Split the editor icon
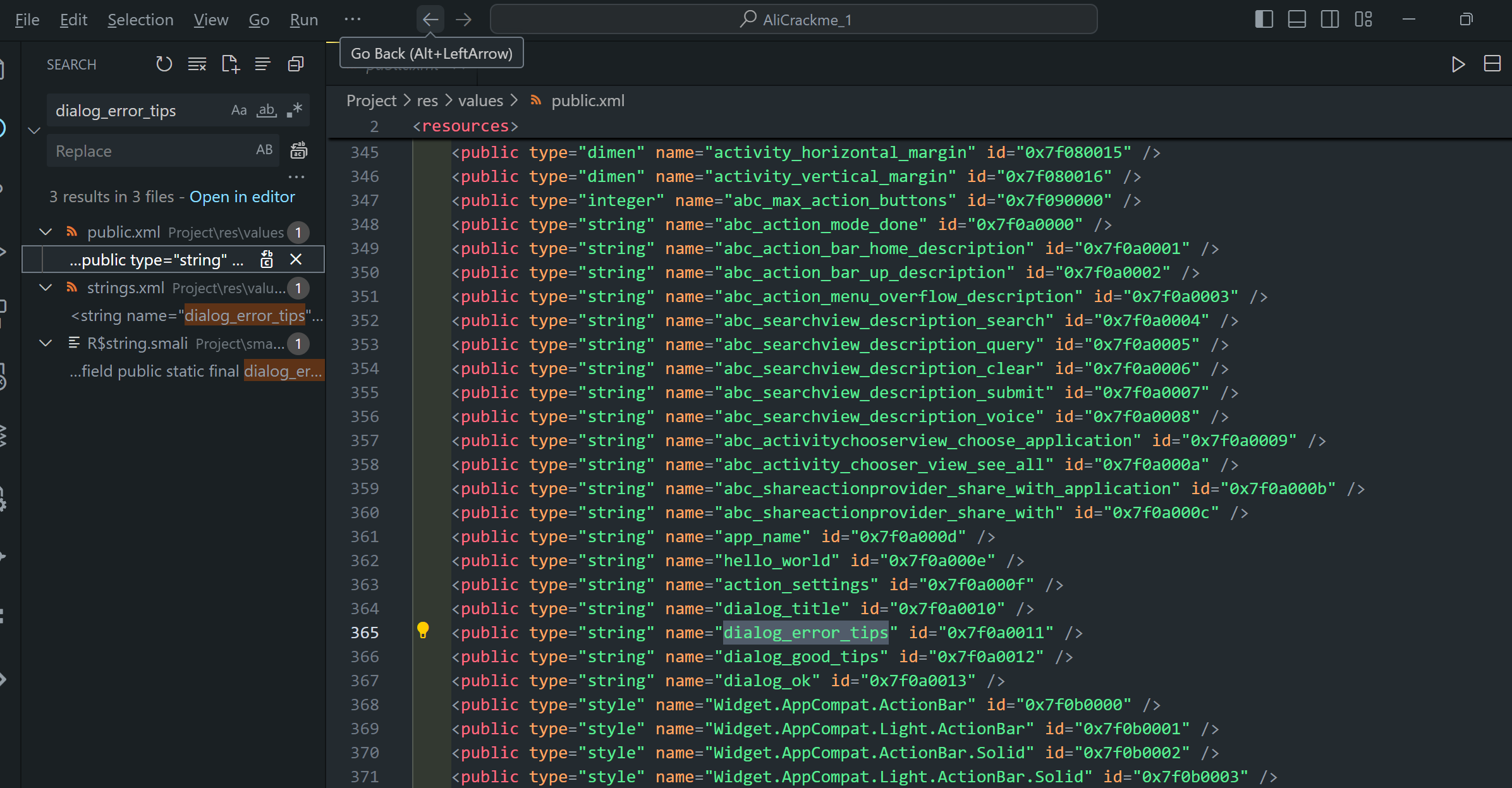Viewport: 1512px width, 788px height. 1492,64
